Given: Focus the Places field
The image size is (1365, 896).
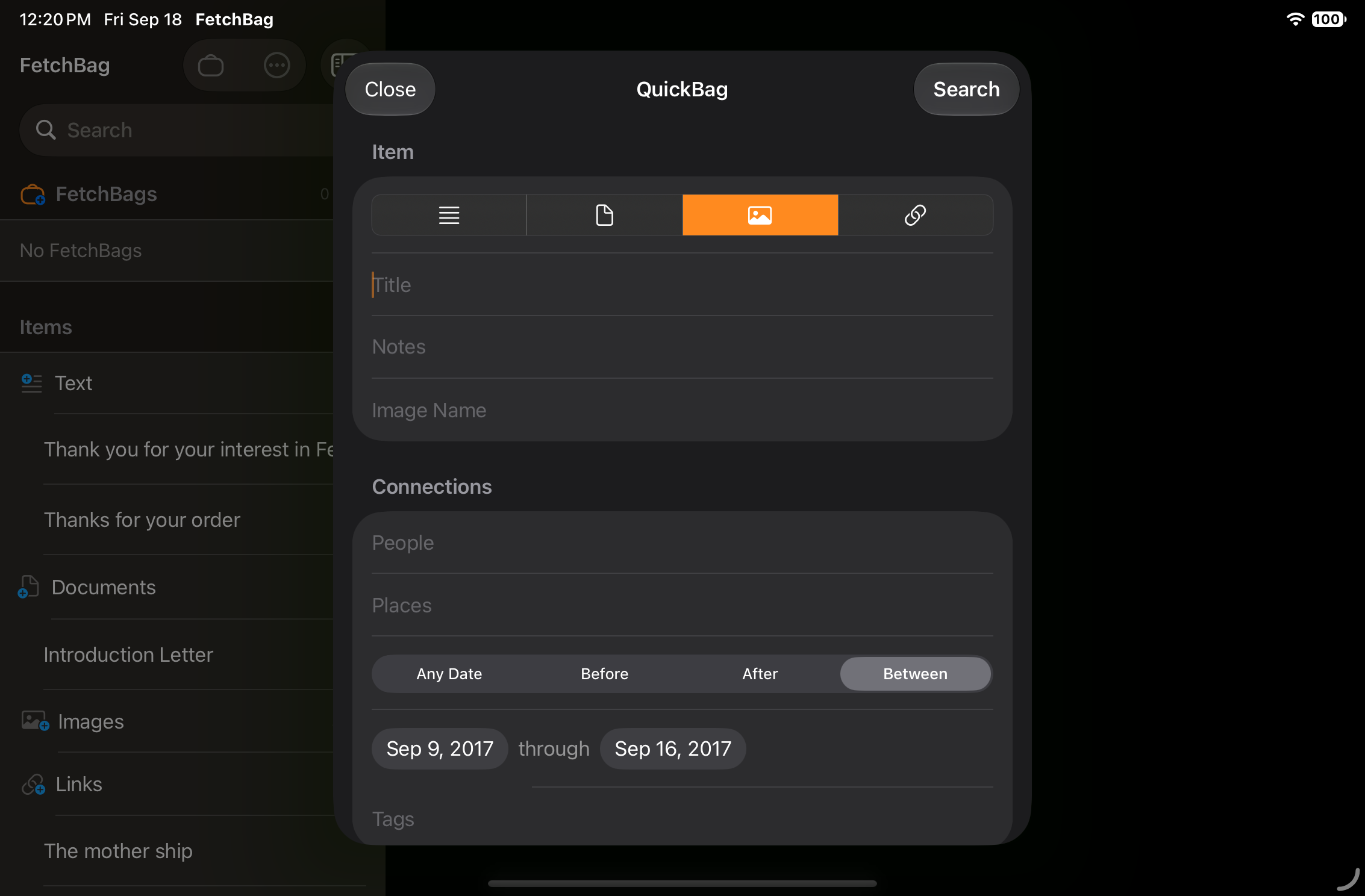Looking at the screenshot, I should click(682, 605).
